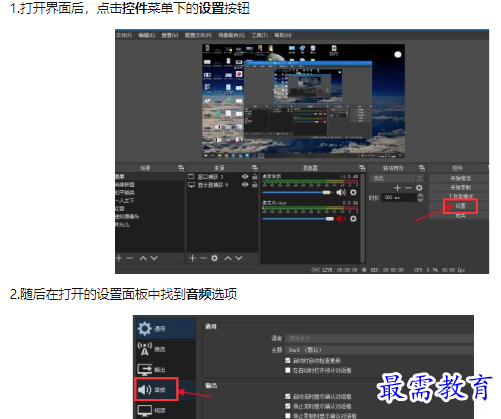Add a new scene with plus icon
This screenshot has height=419, width=501.
[119, 258]
